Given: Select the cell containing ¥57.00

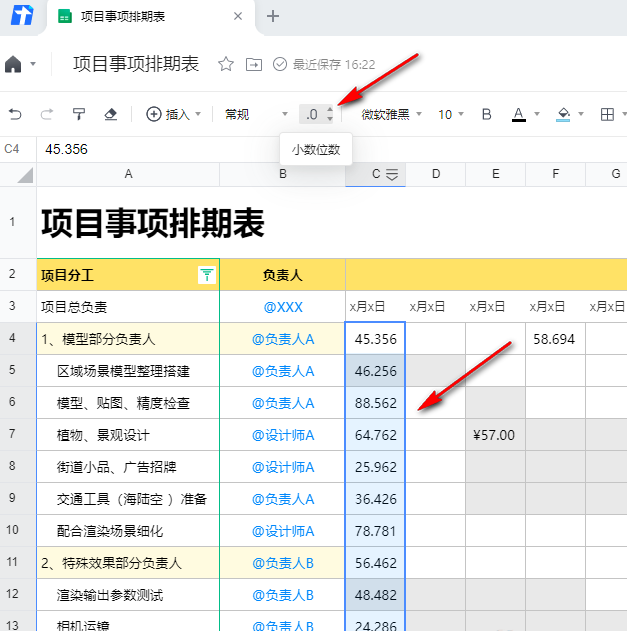Looking at the screenshot, I should (x=495, y=435).
